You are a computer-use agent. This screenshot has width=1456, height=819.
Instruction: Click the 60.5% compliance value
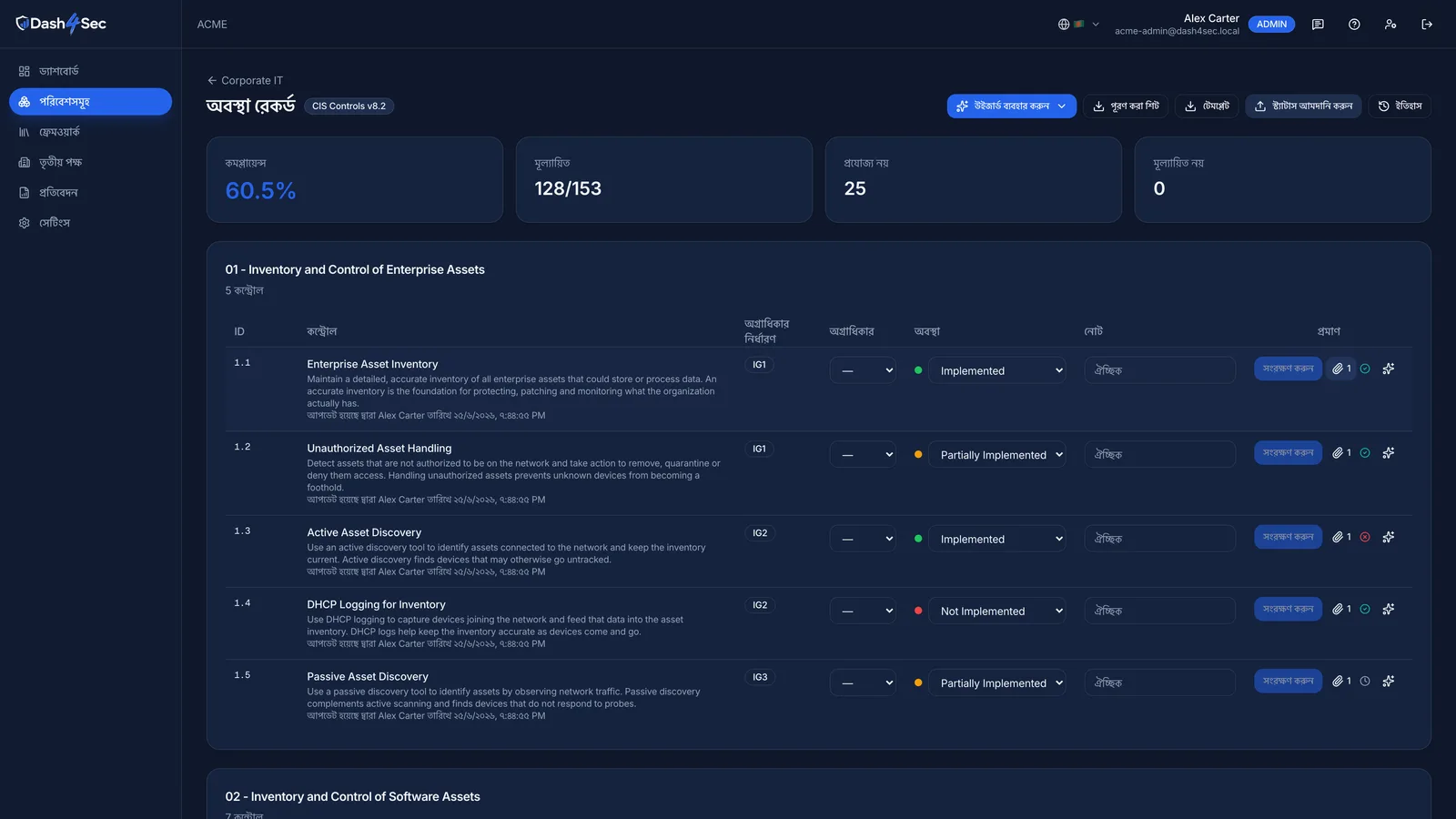260,191
